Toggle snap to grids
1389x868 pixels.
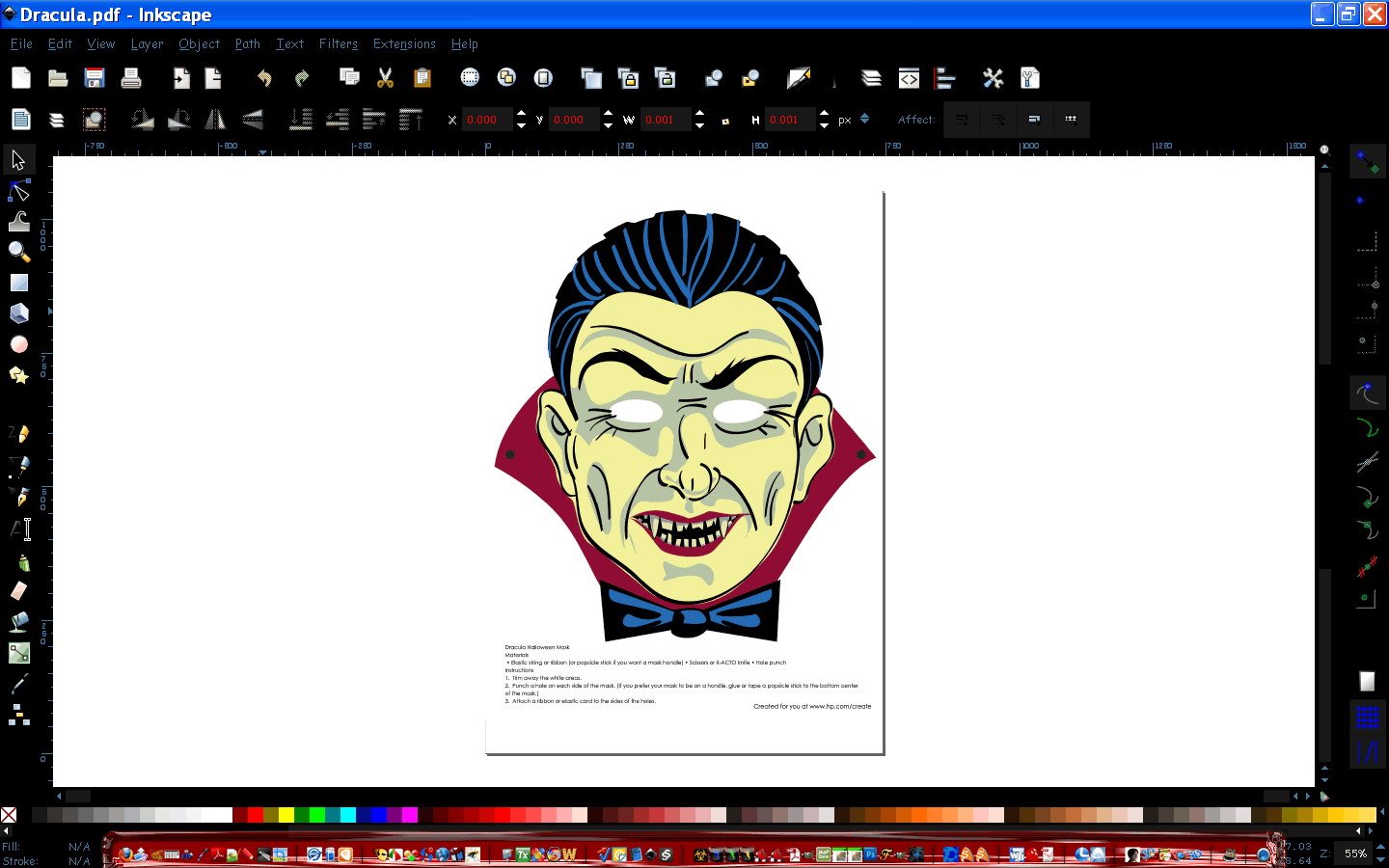coord(1367,717)
